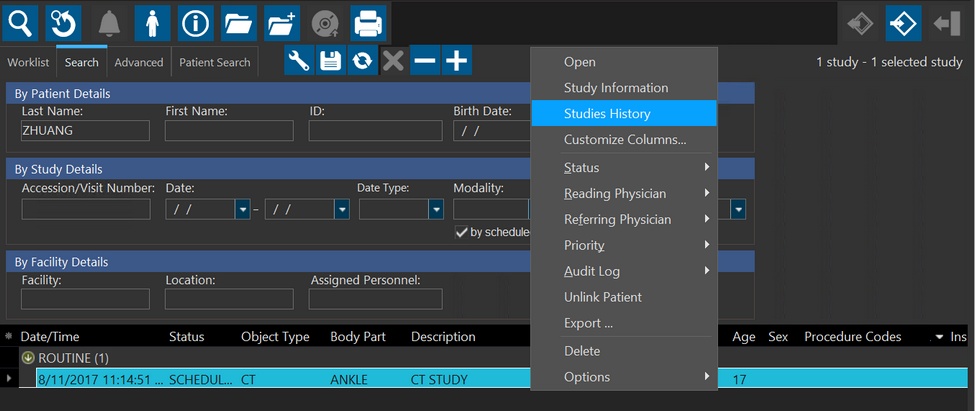Collapse the ROUTINE (1) group

tap(28, 358)
